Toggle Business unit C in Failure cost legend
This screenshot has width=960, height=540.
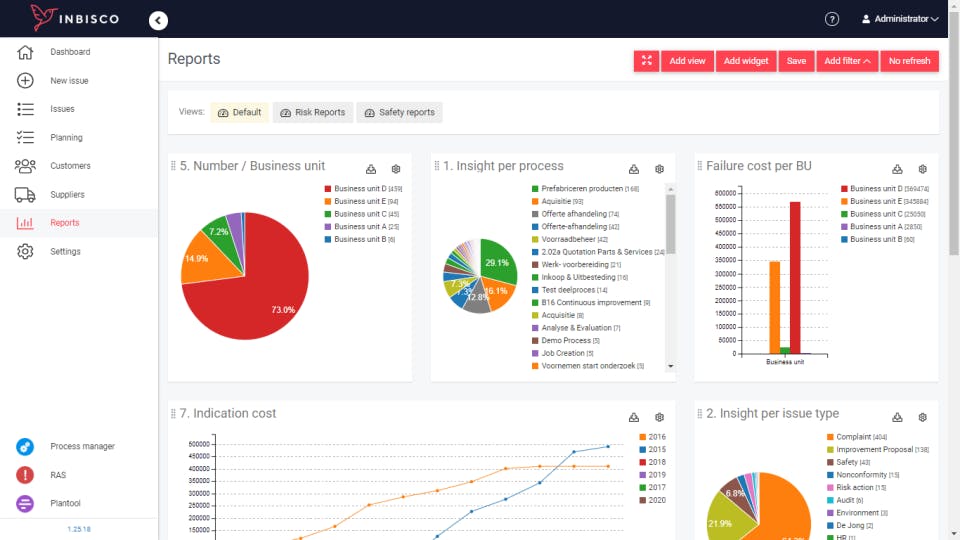pos(883,214)
